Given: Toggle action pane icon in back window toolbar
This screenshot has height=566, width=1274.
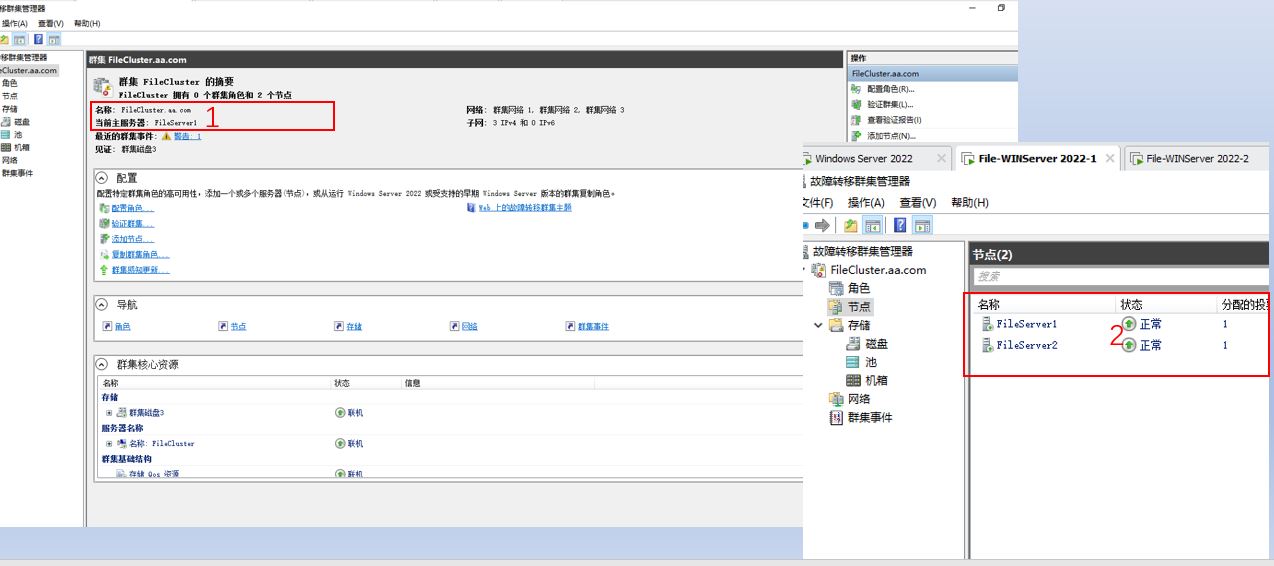Looking at the screenshot, I should tap(54, 39).
